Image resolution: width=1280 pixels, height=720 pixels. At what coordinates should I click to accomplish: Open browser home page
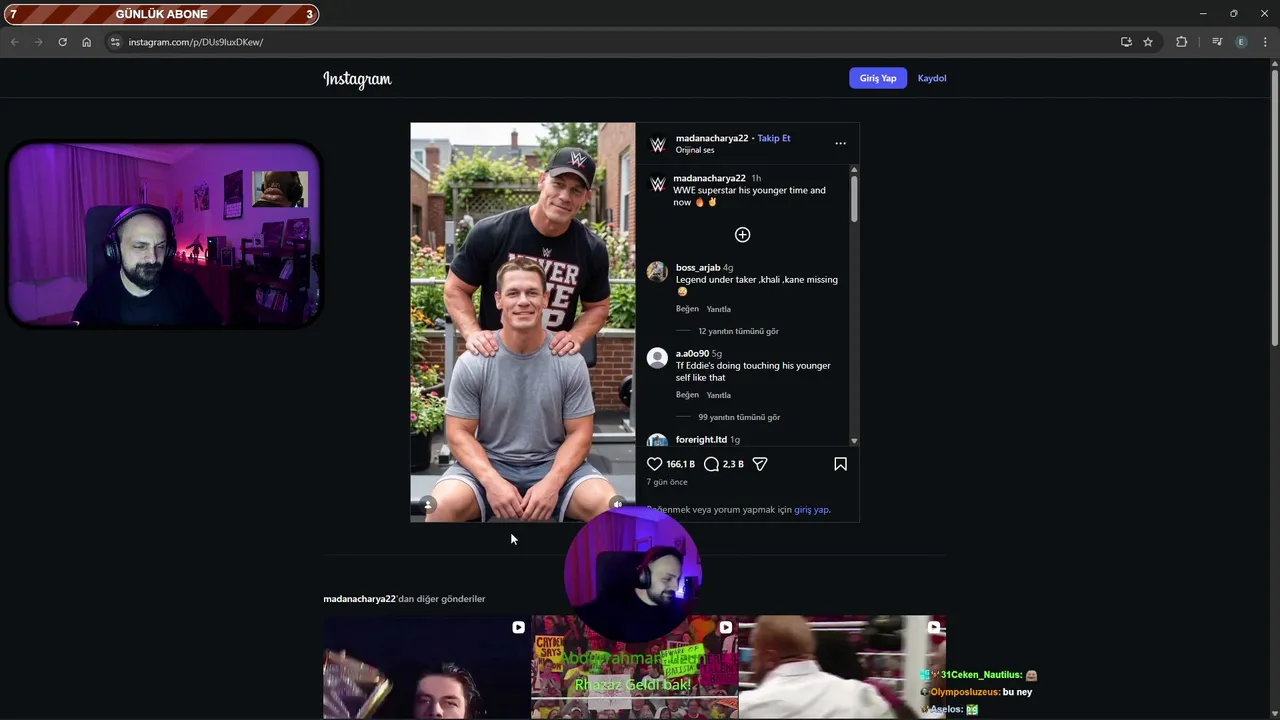tap(86, 42)
